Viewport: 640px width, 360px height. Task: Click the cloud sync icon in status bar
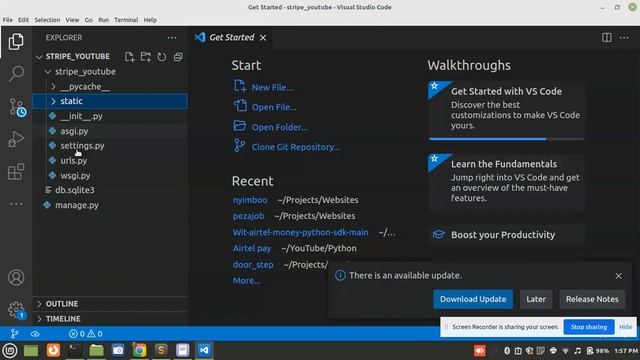(x=35, y=334)
